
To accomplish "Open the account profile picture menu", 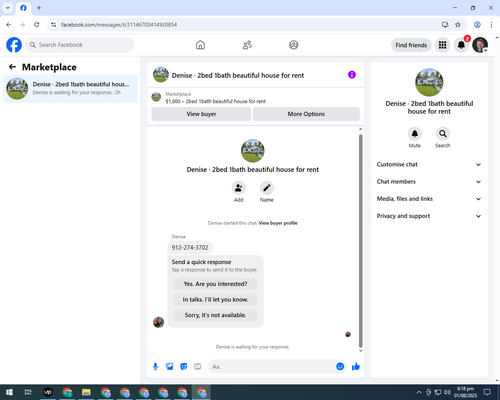I will coord(480,45).
